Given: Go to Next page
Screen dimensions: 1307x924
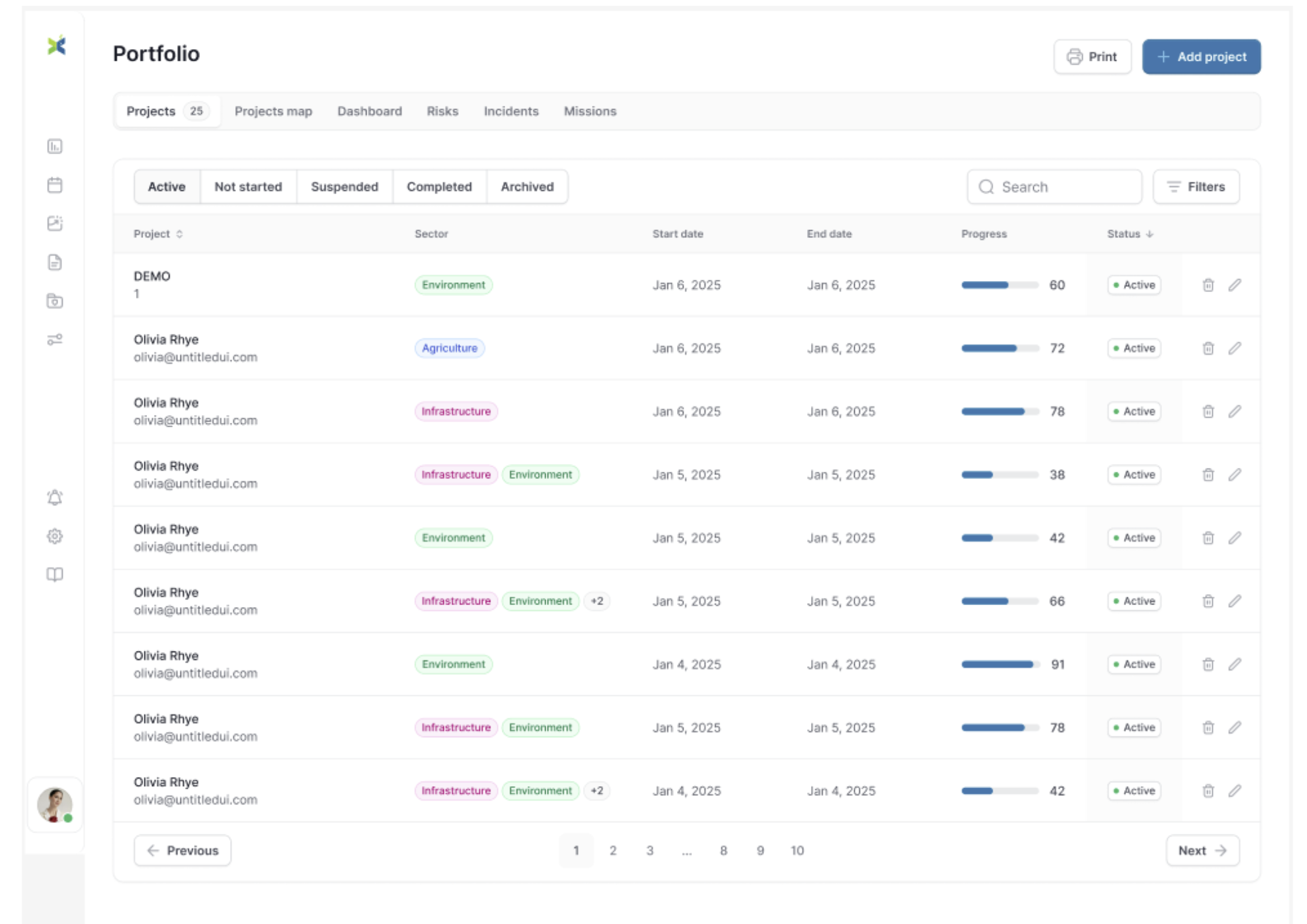Looking at the screenshot, I should tap(1202, 850).
